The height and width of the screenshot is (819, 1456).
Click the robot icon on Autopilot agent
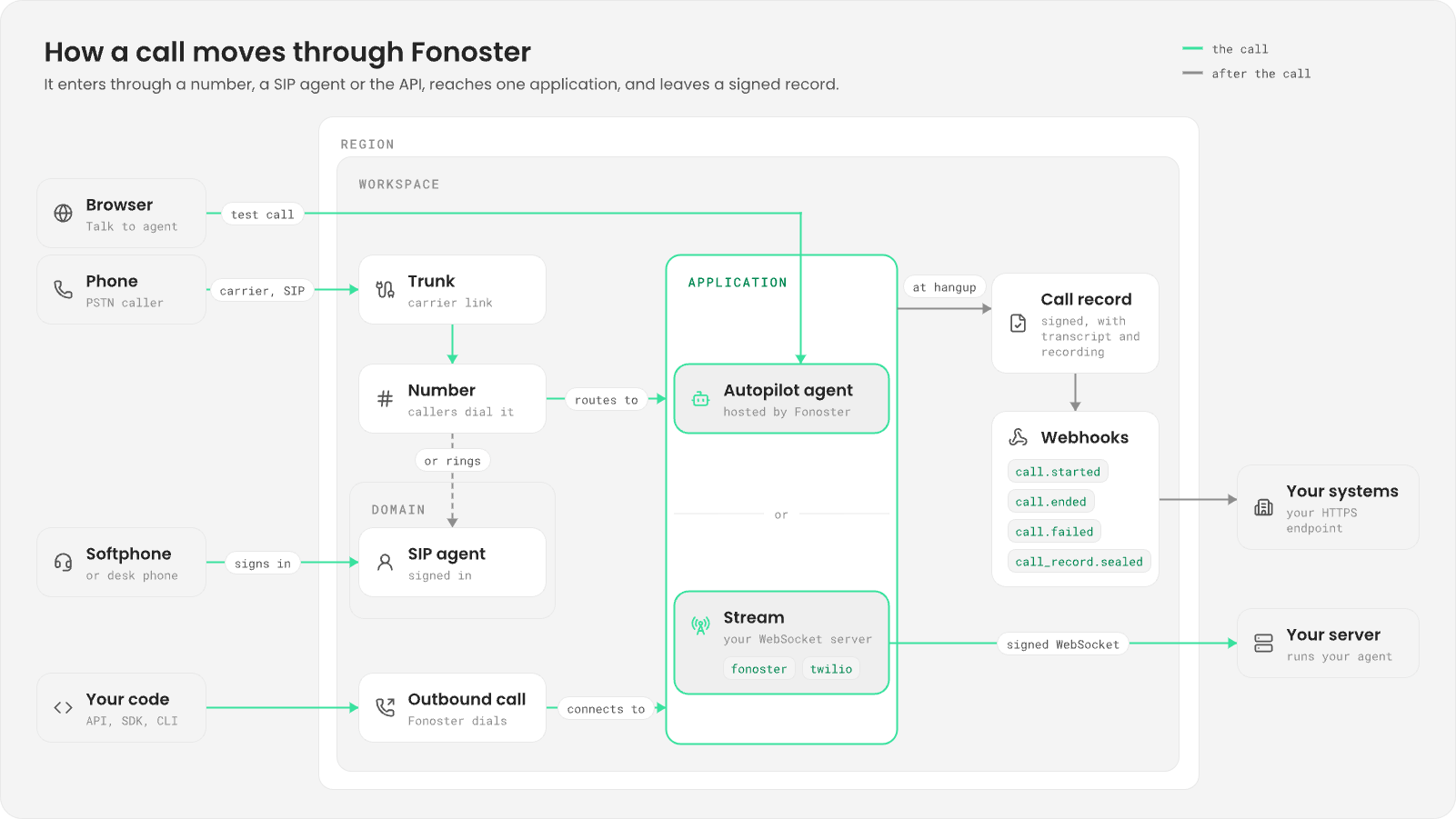[700, 399]
